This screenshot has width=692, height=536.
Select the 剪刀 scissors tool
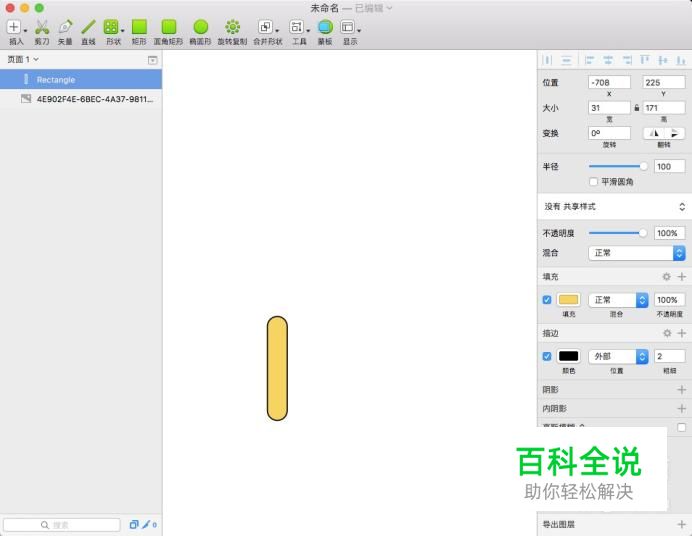42,32
